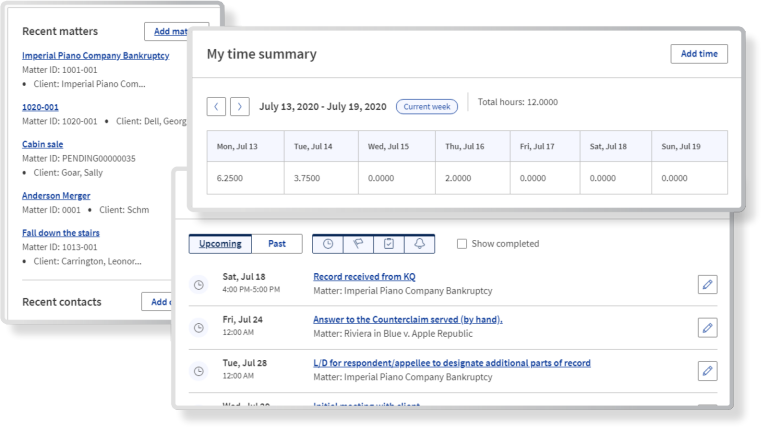Click the Add time button
Screen dimensions: 768x432
698,54
